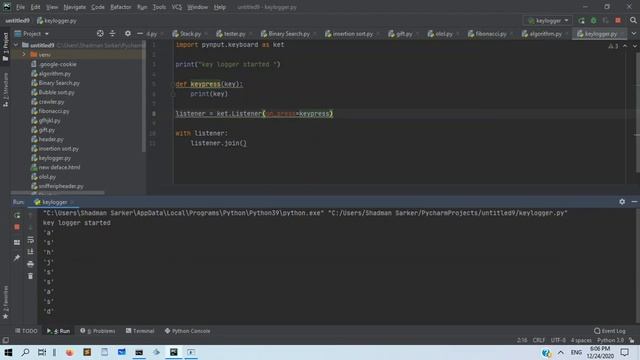Screen dimensions: 640x360
Task: Open the Navigate menu
Action: point(75,7)
